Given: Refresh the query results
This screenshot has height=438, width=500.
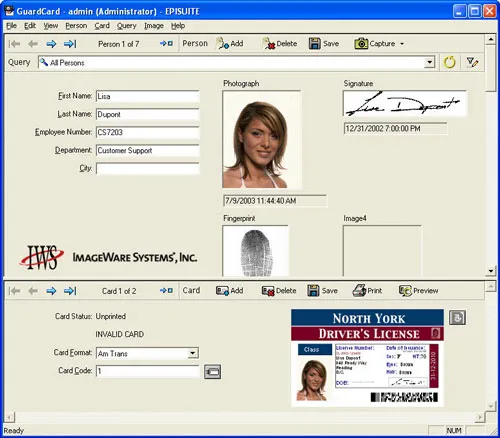Looking at the screenshot, I should (449, 62).
